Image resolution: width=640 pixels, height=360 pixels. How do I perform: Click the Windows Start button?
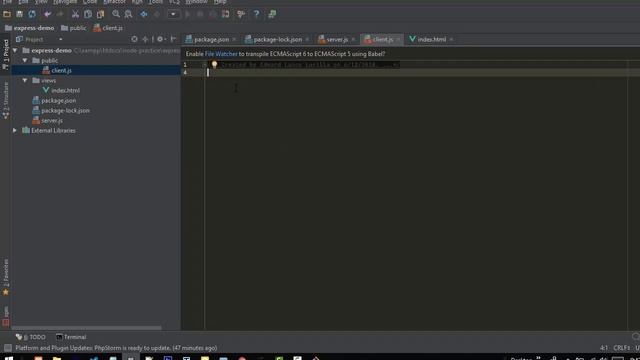pos(8,358)
